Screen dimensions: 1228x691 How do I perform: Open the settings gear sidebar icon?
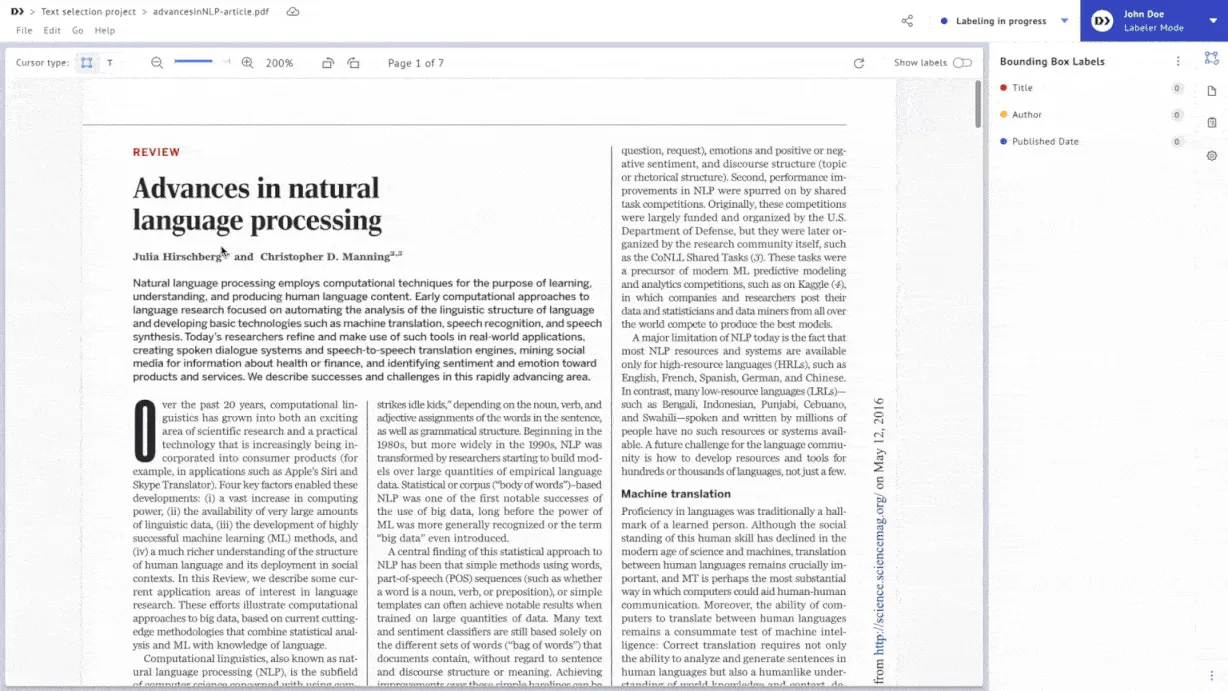point(1211,155)
